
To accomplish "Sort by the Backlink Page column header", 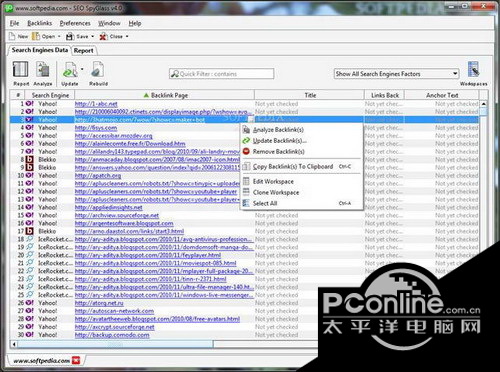I will [x=165, y=95].
